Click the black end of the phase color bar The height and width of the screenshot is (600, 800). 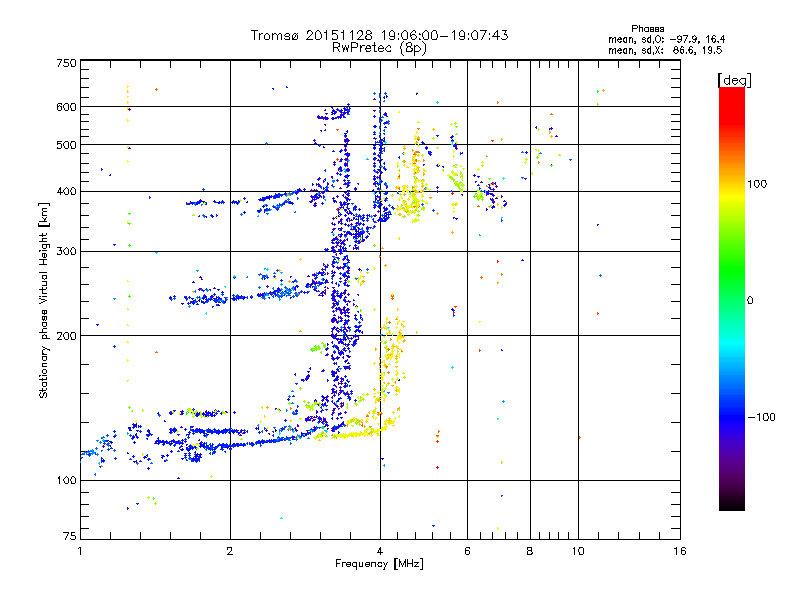[732, 504]
